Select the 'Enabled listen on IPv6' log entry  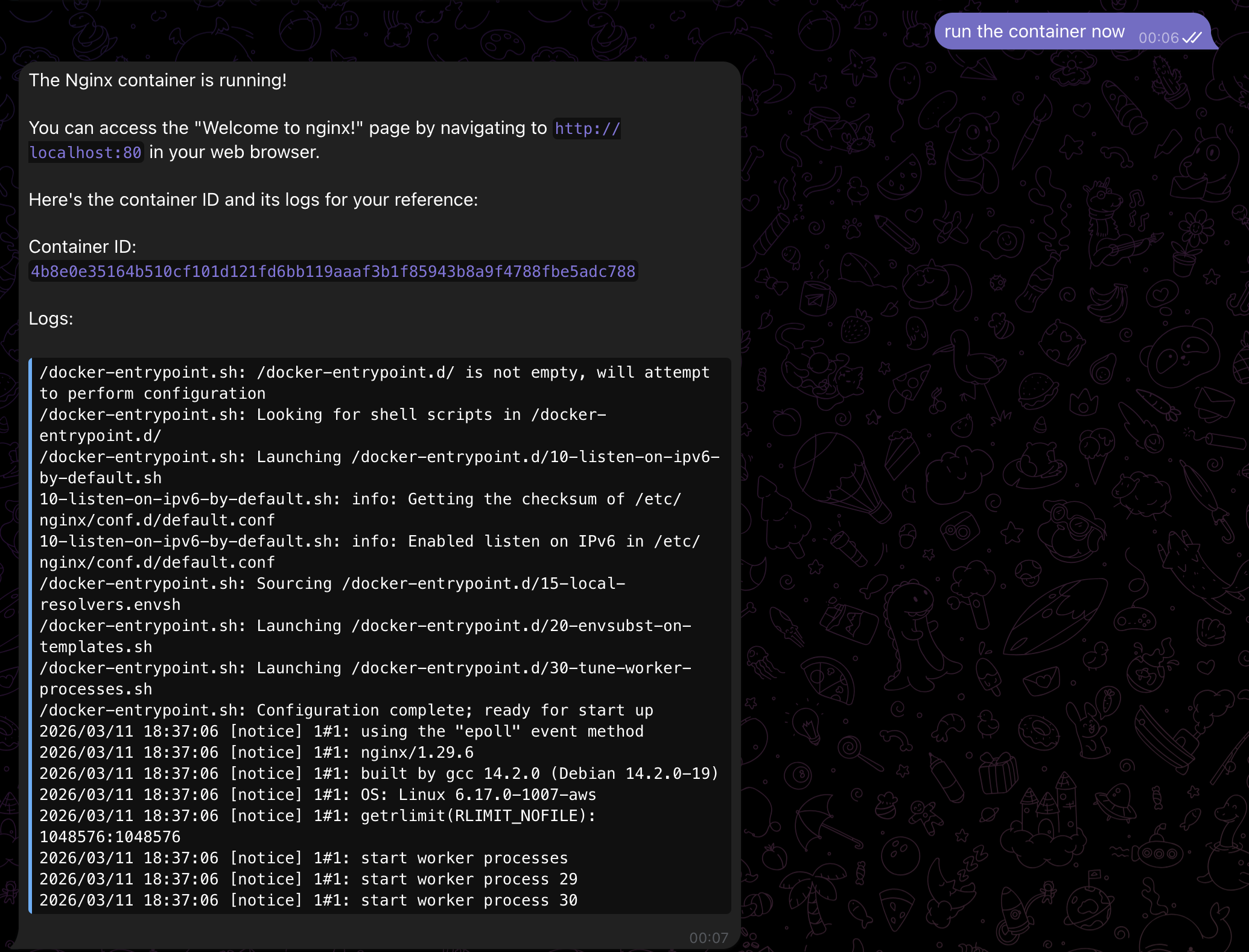coord(369,541)
